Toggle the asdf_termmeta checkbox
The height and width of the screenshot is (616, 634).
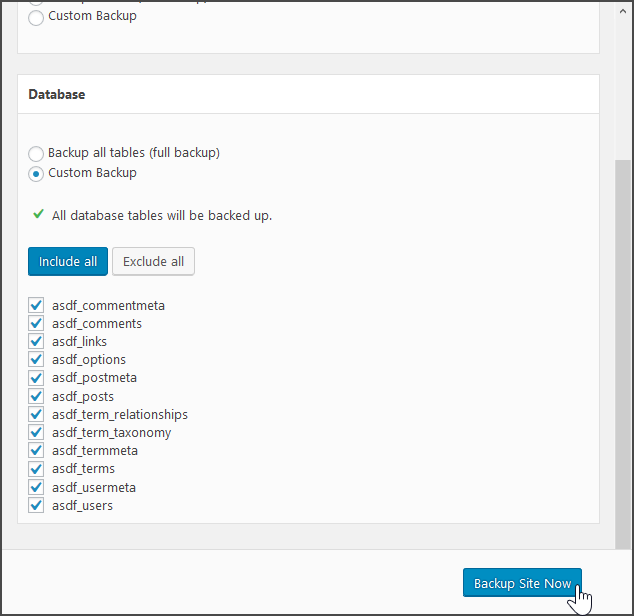coord(36,450)
